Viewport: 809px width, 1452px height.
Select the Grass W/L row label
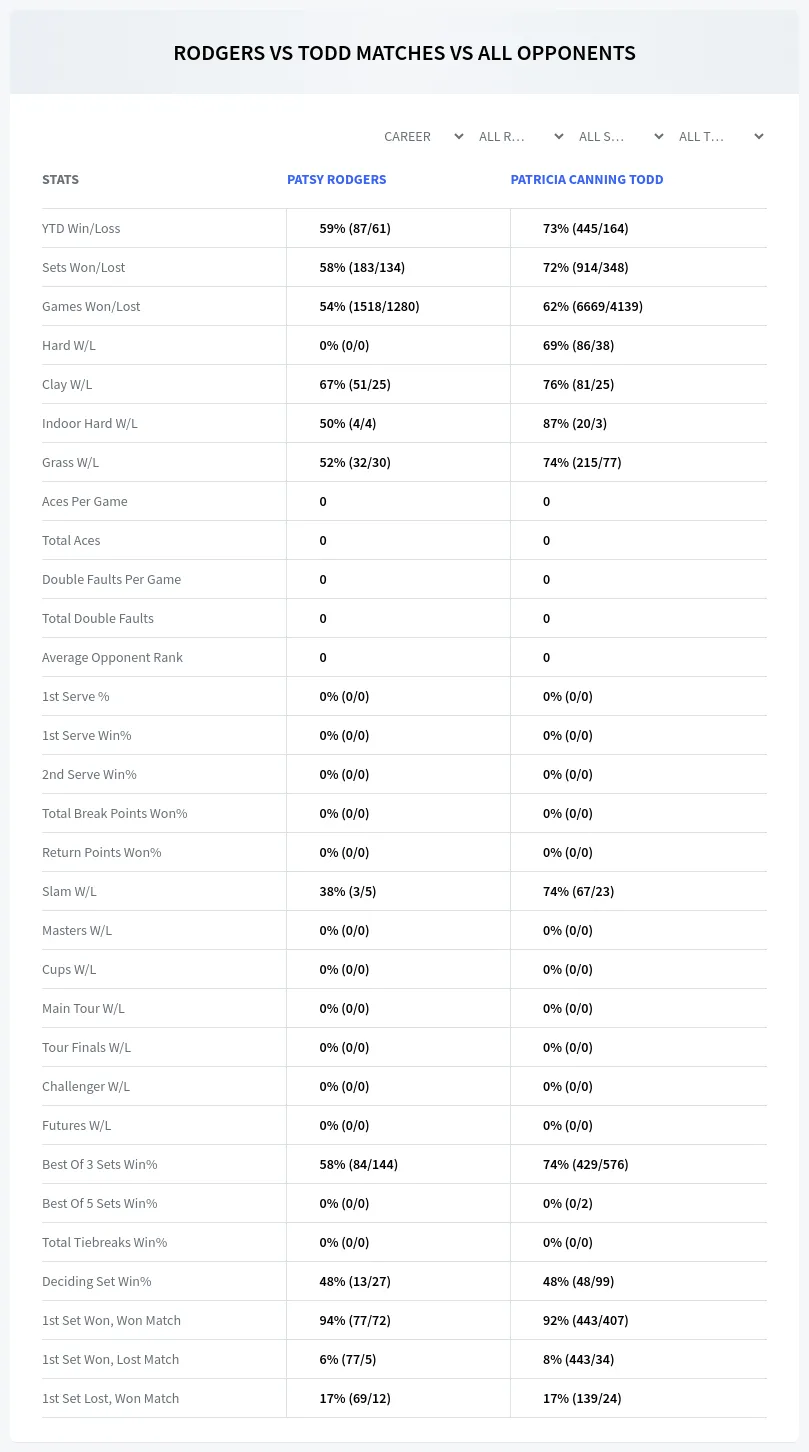(70, 462)
